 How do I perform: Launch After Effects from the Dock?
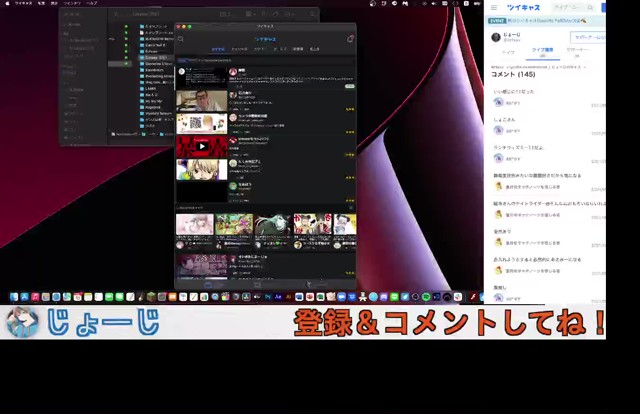278,297
